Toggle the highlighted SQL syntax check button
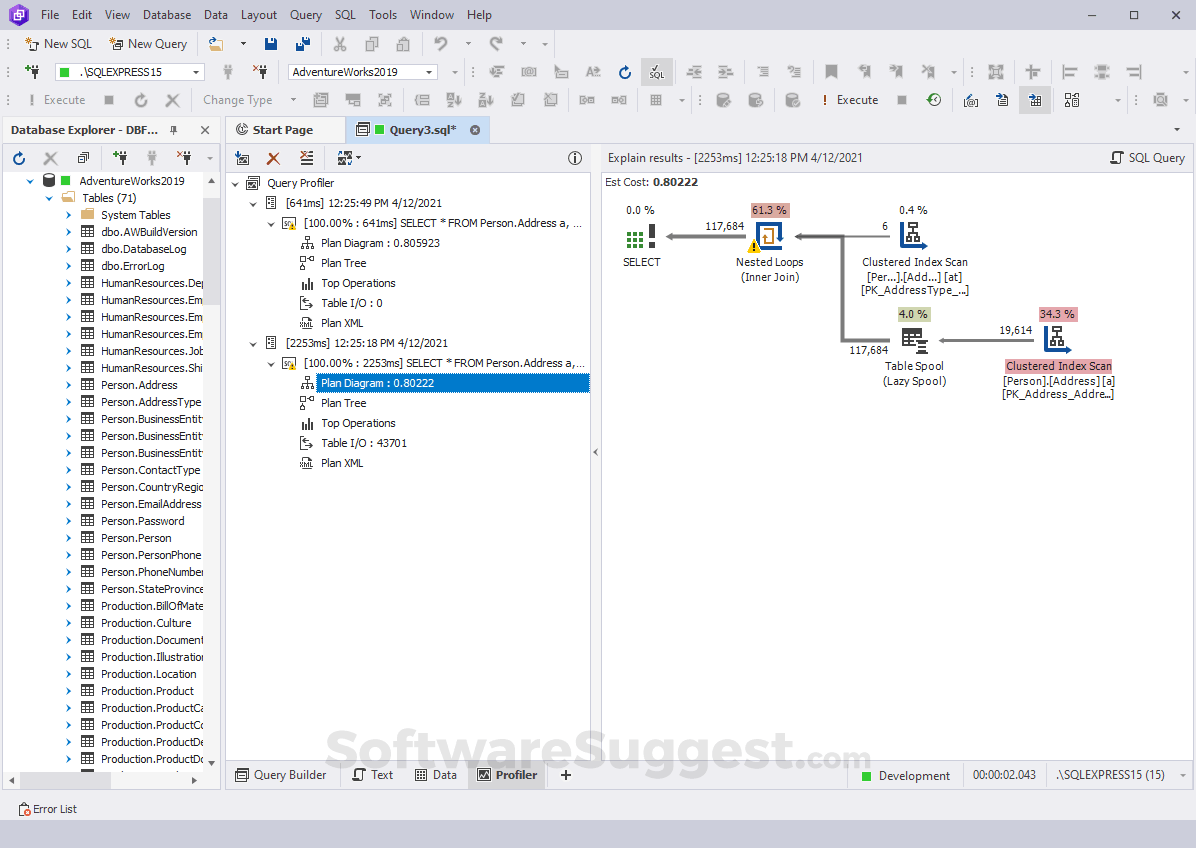This screenshot has height=848, width=1196. pos(657,72)
